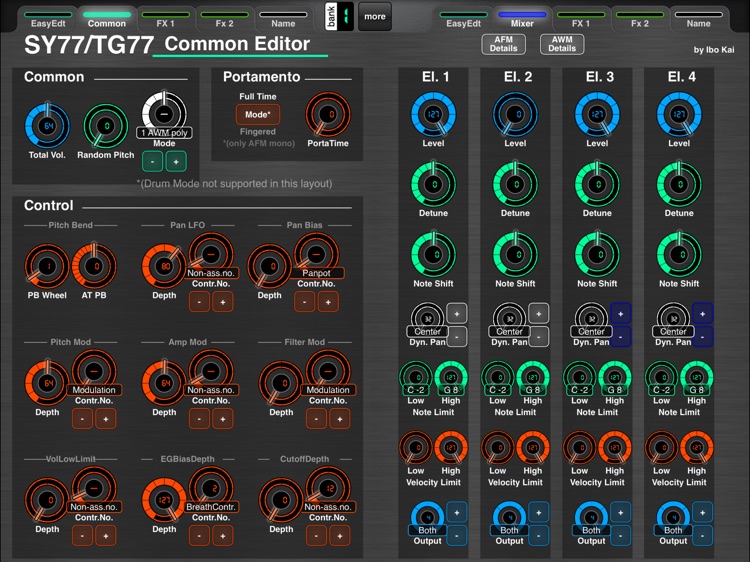Click the EGBiasDepth Depth knob
Viewport: 750px width, 562px height.
[164, 500]
